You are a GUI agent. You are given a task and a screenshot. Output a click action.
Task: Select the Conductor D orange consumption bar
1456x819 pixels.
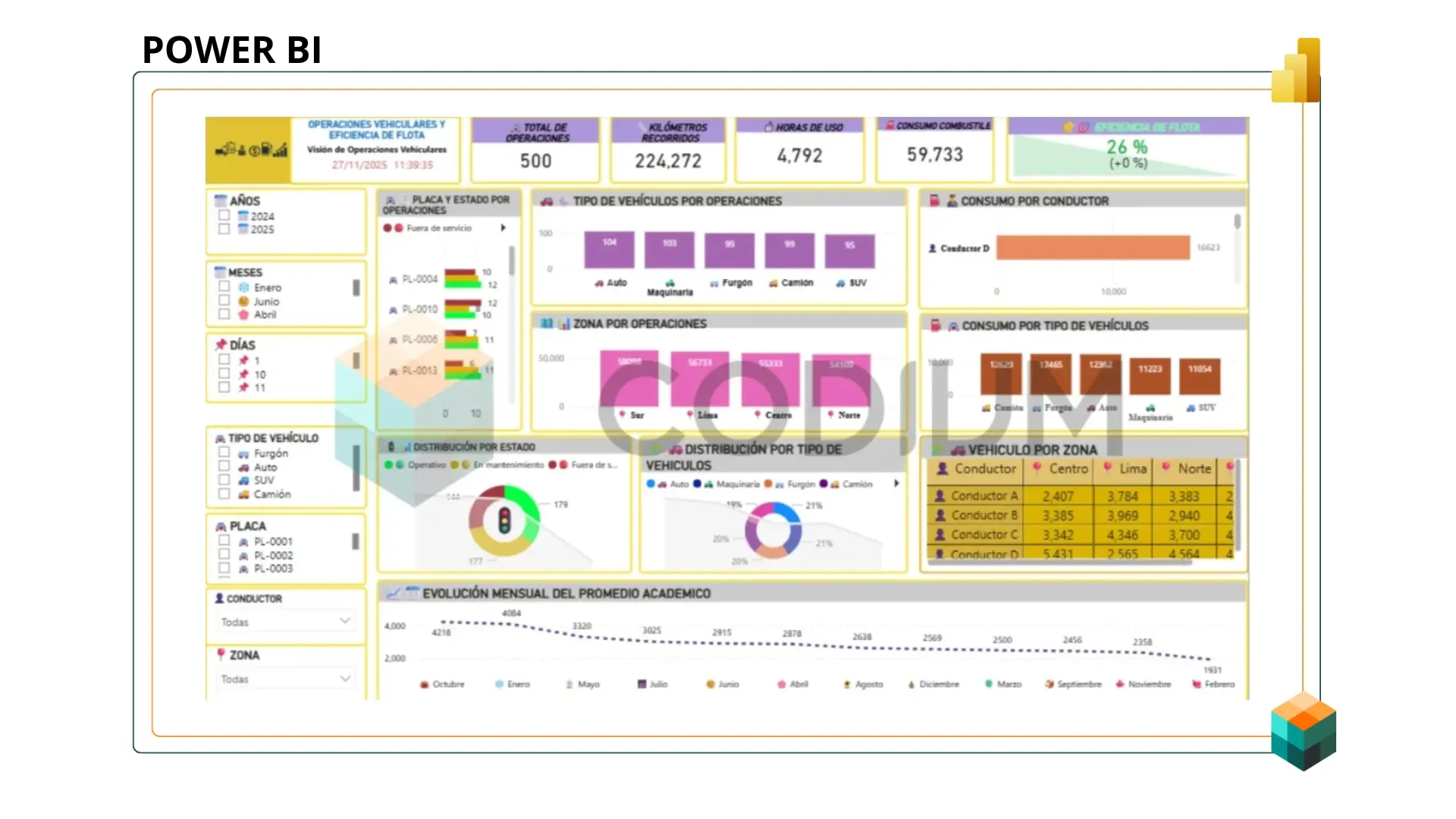(x=1093, y=247)
